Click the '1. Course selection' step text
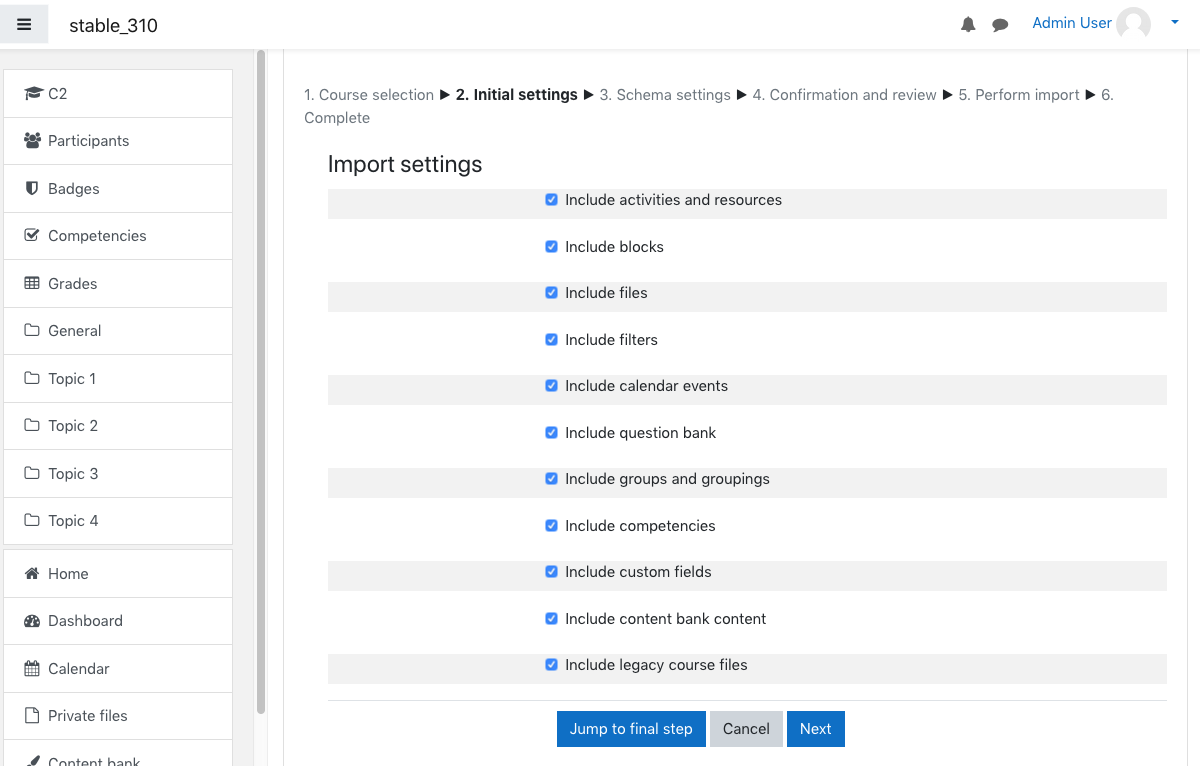The image size is (1200, 766). click(x=369, y=95)
